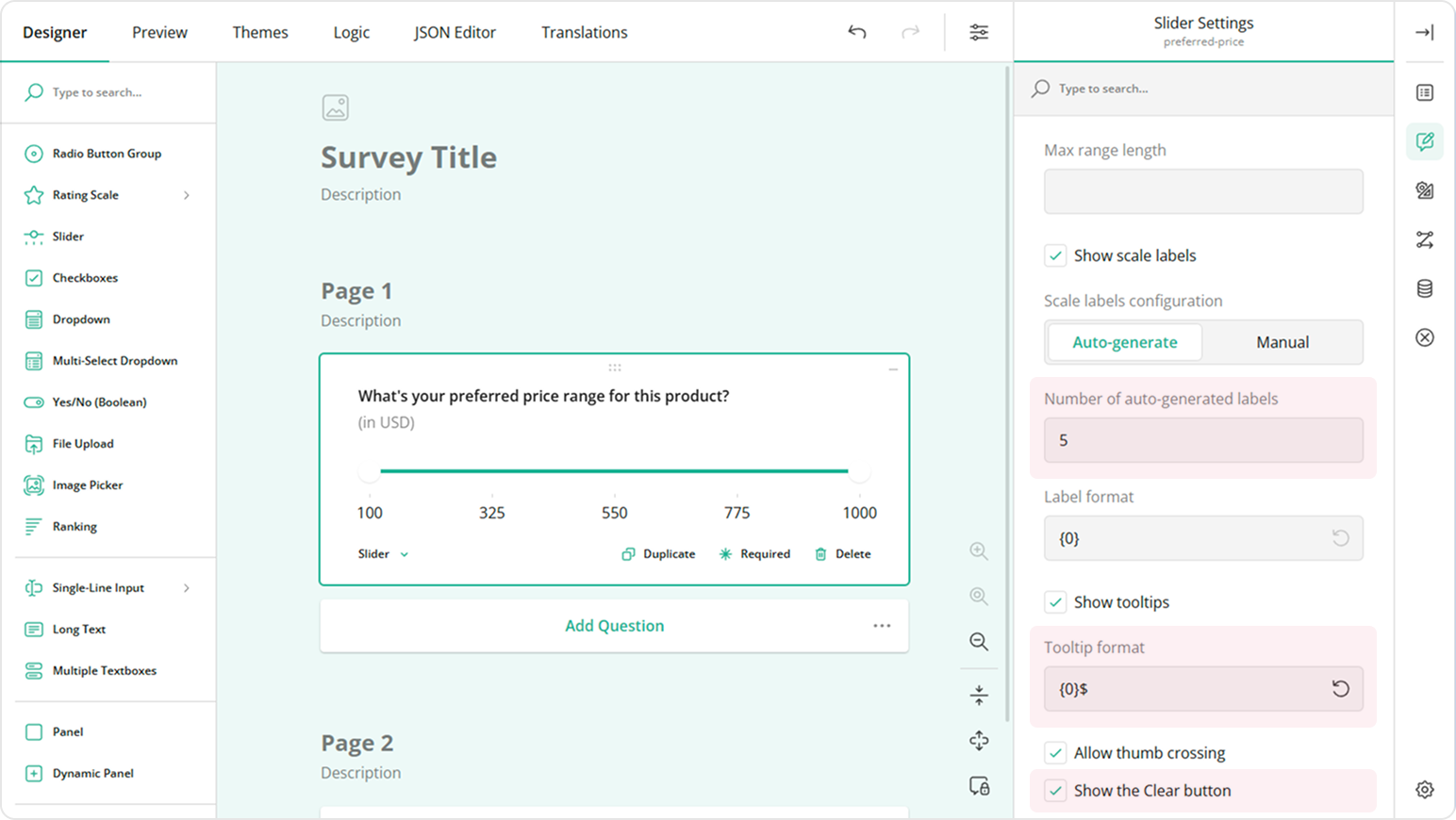Viewport: 1456px width, 820px height.
Task: Toggle the Show tooltips checkbox
Action: coord(1056,602)
